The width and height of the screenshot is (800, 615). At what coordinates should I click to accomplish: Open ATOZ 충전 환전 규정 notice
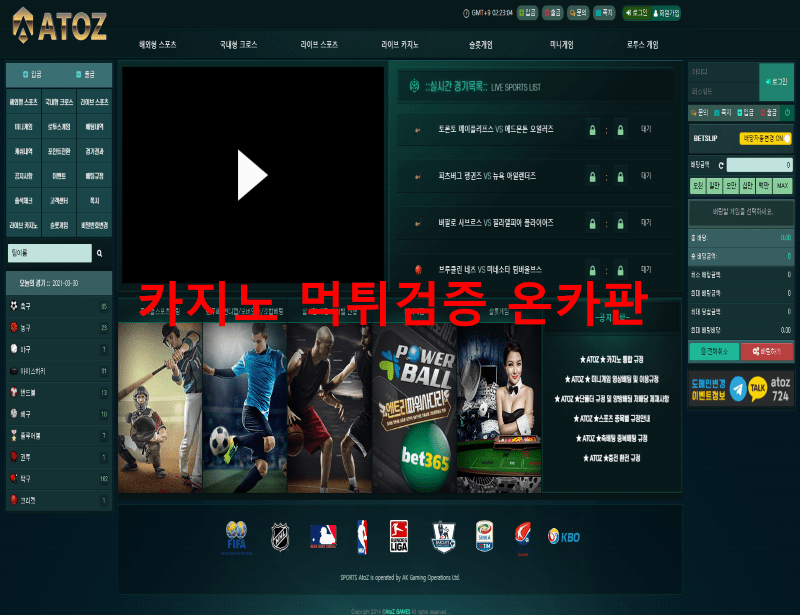(x=611, y=458)
